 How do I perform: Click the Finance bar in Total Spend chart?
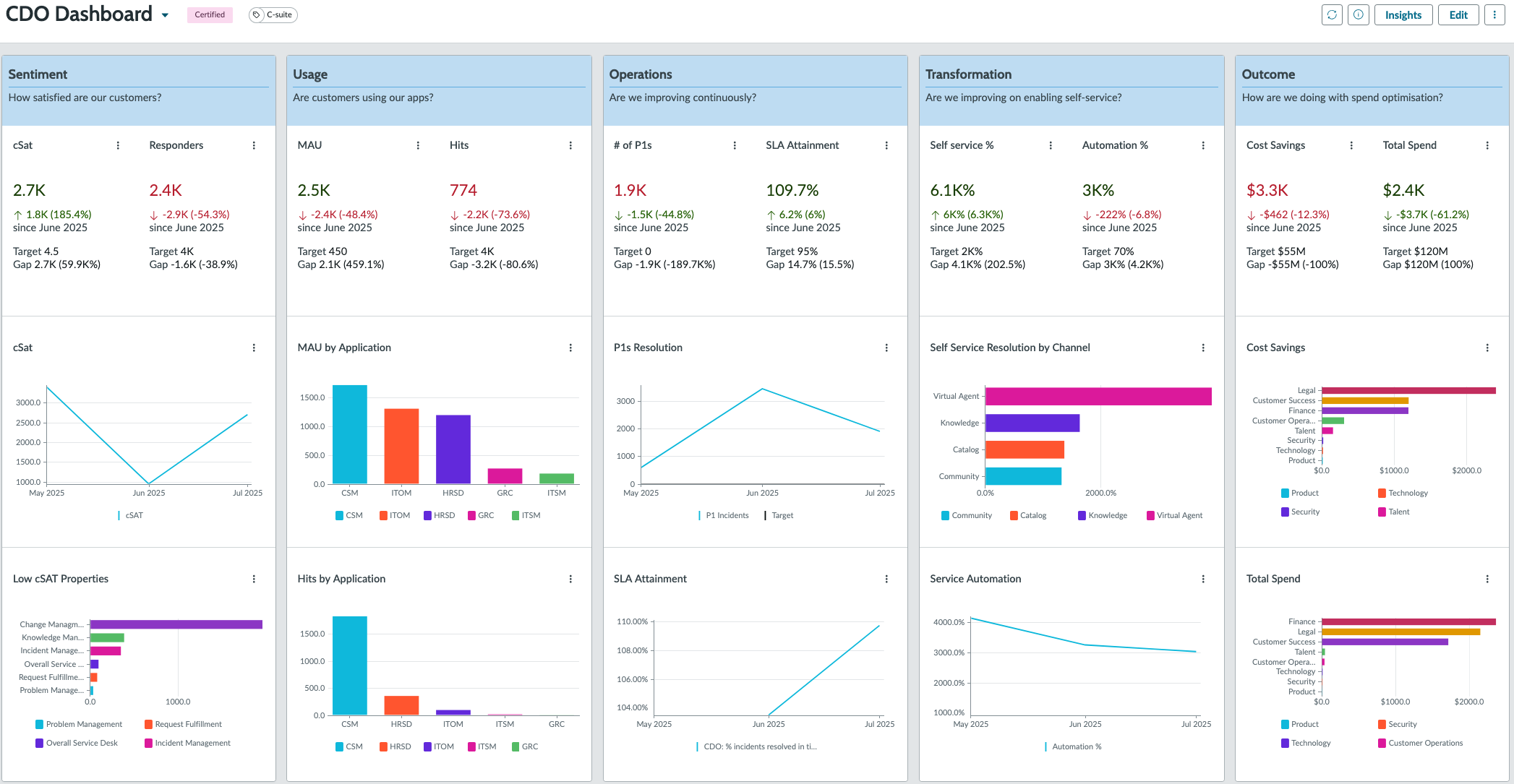tap(1408, 621)
